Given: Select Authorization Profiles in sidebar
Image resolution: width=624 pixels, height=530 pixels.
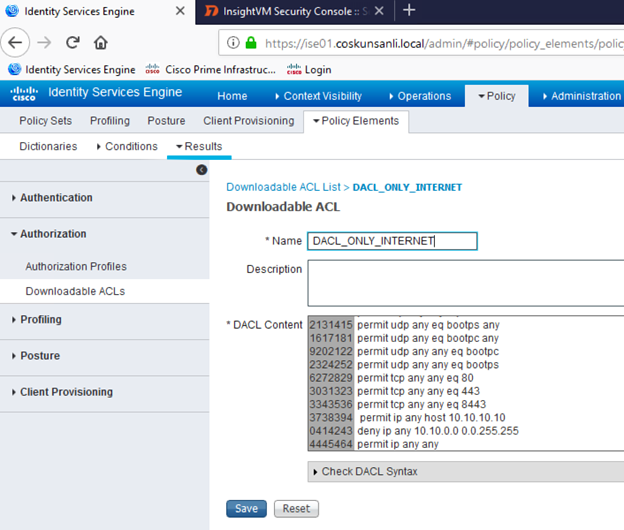Looking at the screenshot, I should click(76, 266).
